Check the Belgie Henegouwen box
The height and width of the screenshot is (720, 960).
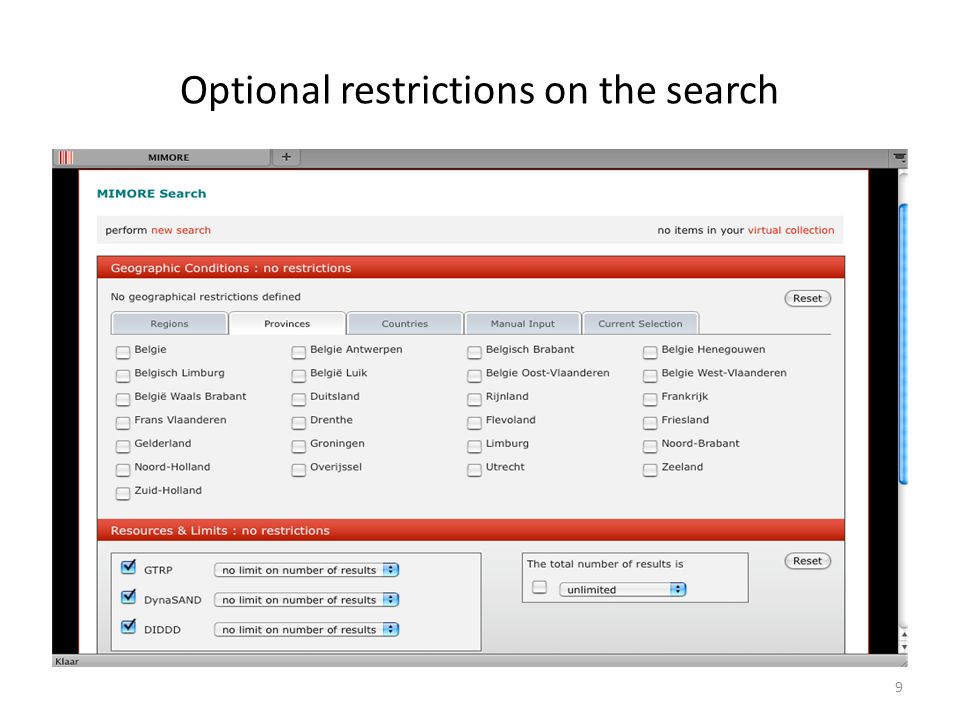coord(650,351)
